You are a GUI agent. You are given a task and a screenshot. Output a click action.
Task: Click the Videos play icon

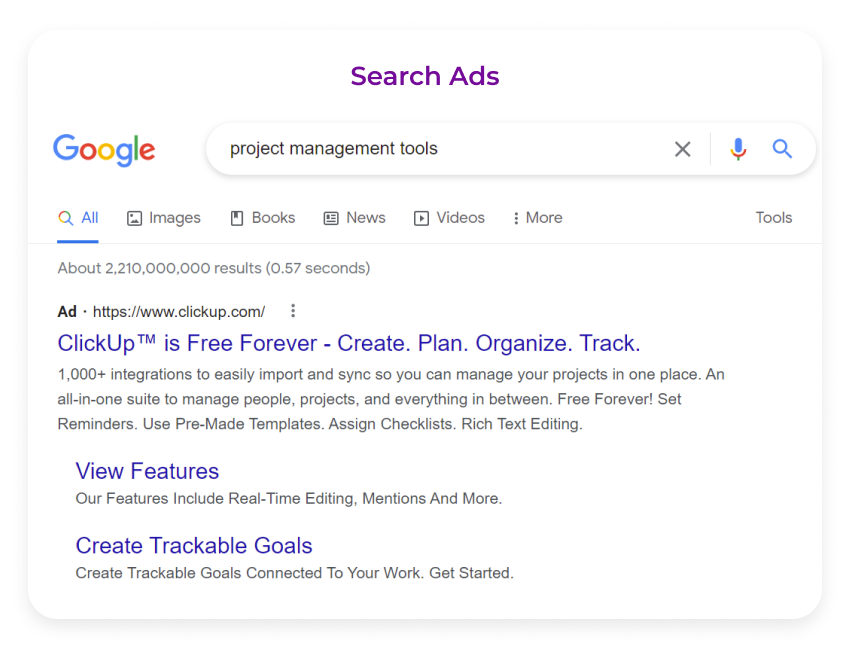421,217
